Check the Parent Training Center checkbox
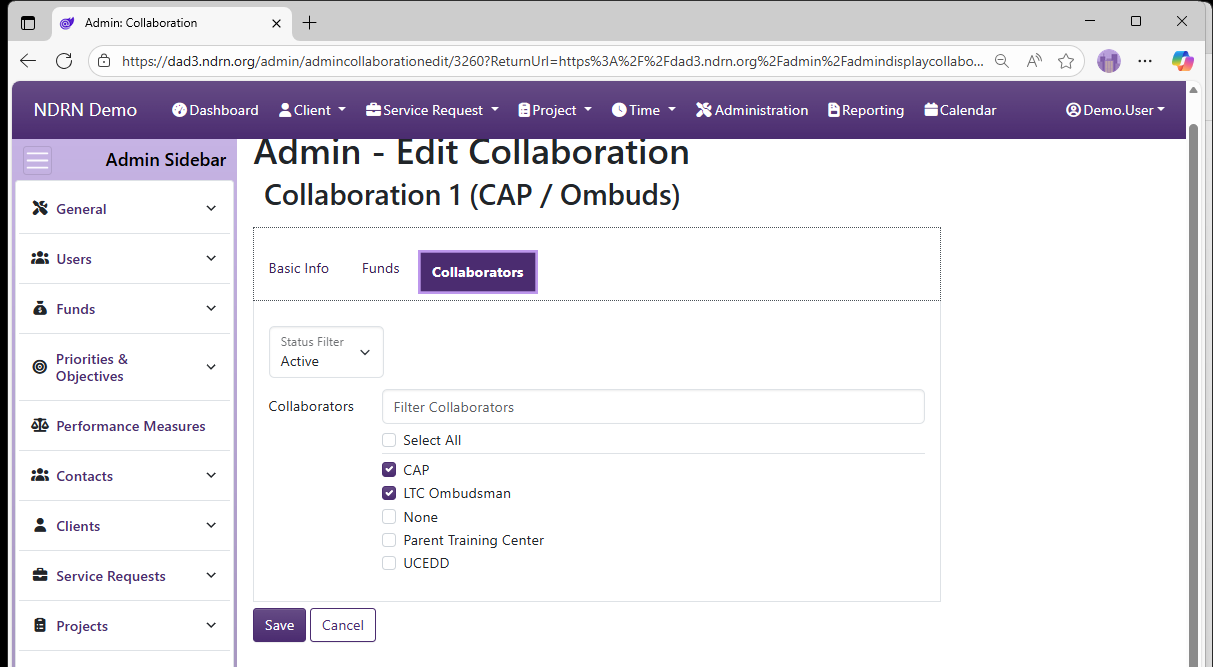Screen dimensions: 1213x667 coord(389,540)
